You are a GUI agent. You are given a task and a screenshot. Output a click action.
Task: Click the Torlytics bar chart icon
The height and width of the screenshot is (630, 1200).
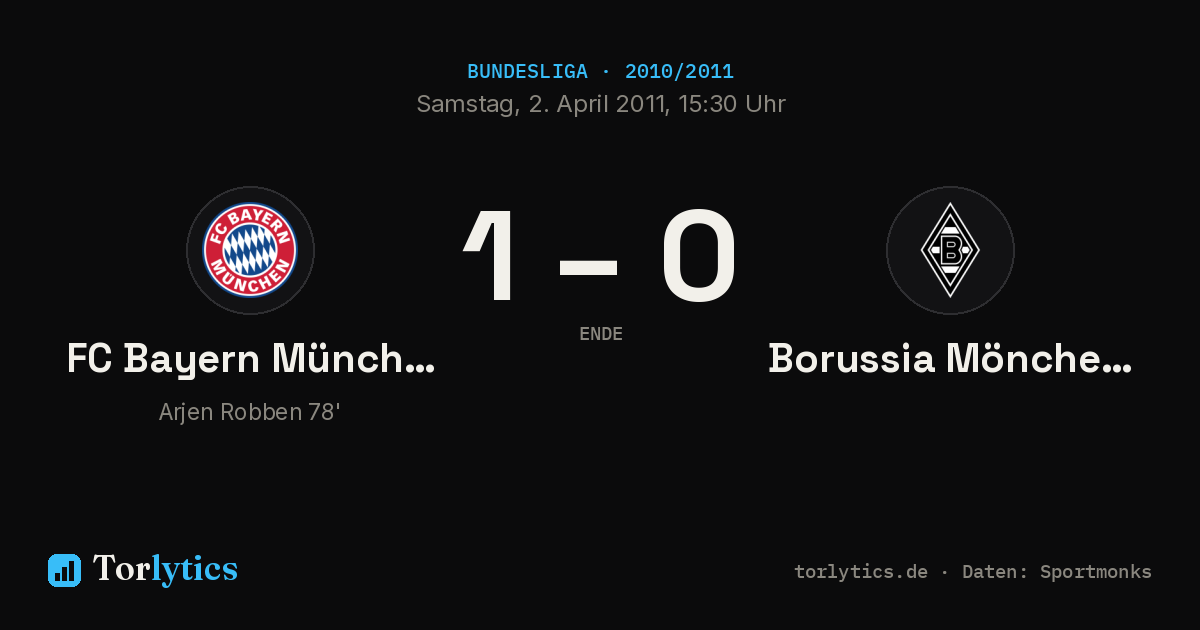coord(64,570)
